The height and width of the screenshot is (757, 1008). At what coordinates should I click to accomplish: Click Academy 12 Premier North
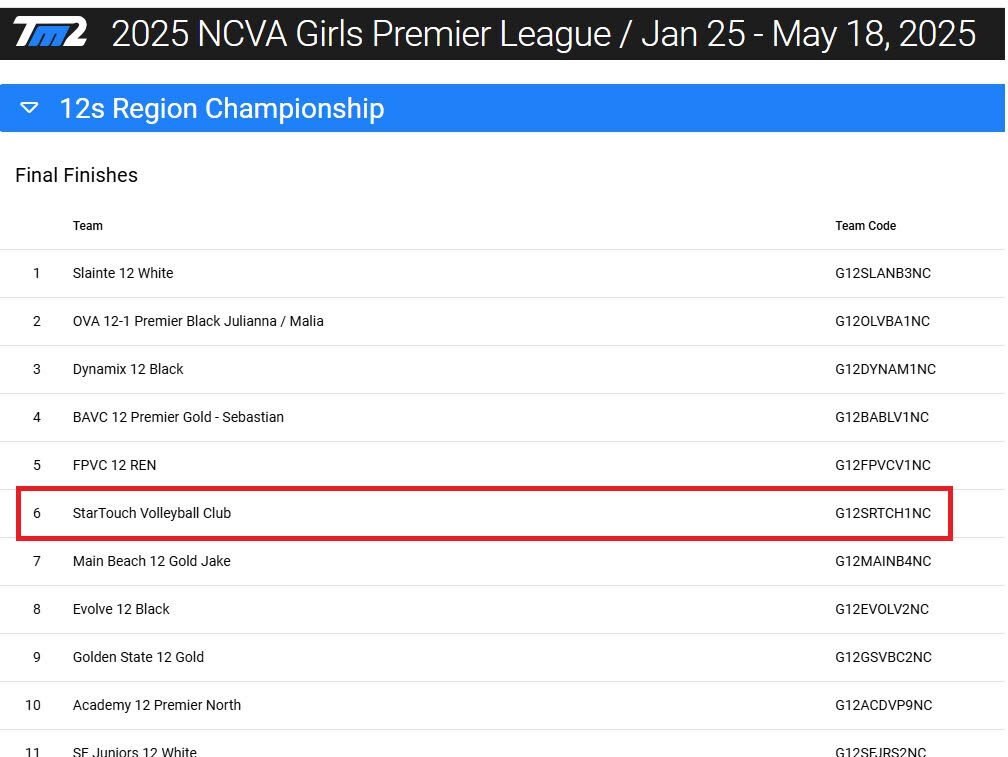pos(157,705)
